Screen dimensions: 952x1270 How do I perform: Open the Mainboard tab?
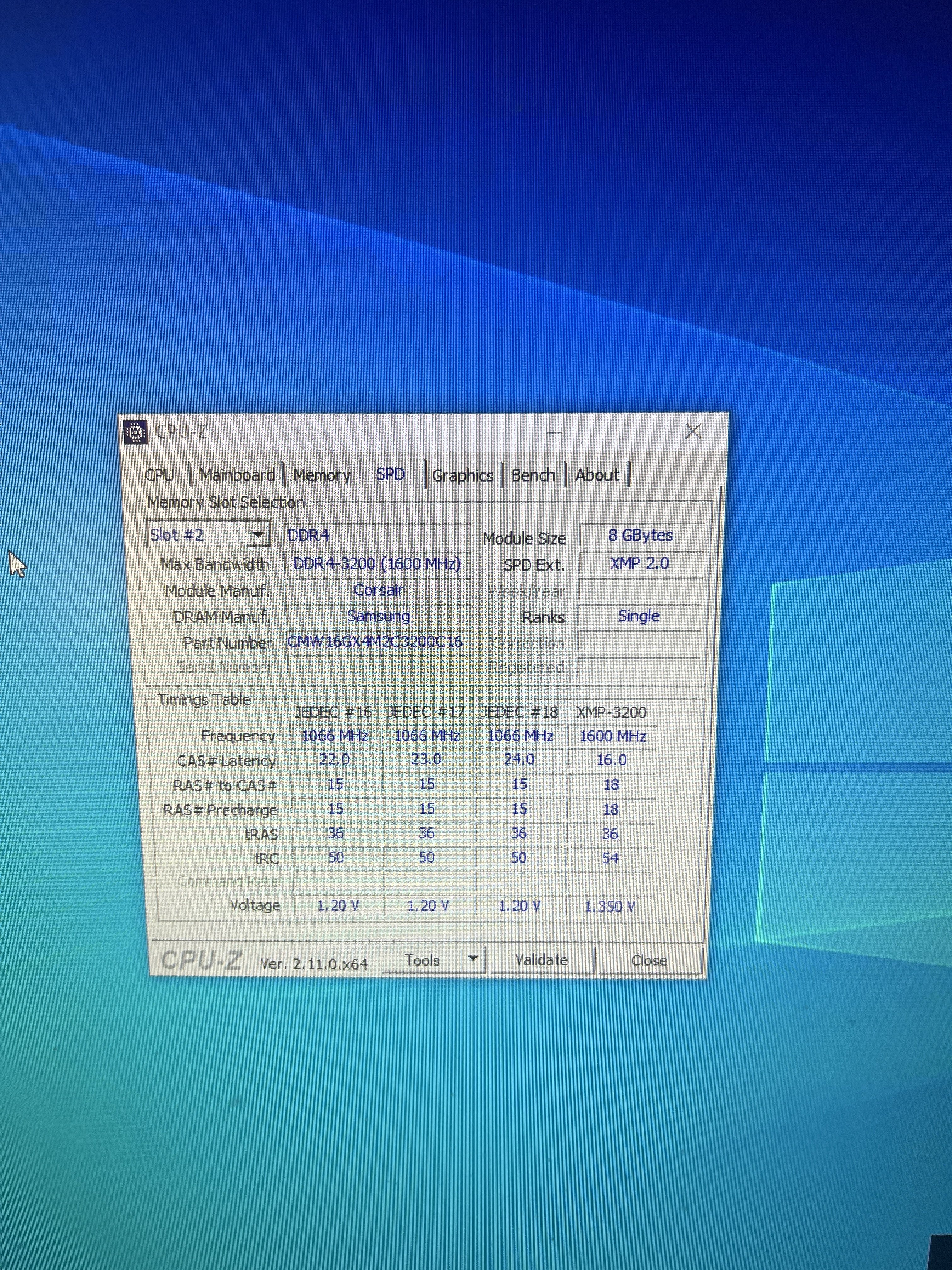237,475
